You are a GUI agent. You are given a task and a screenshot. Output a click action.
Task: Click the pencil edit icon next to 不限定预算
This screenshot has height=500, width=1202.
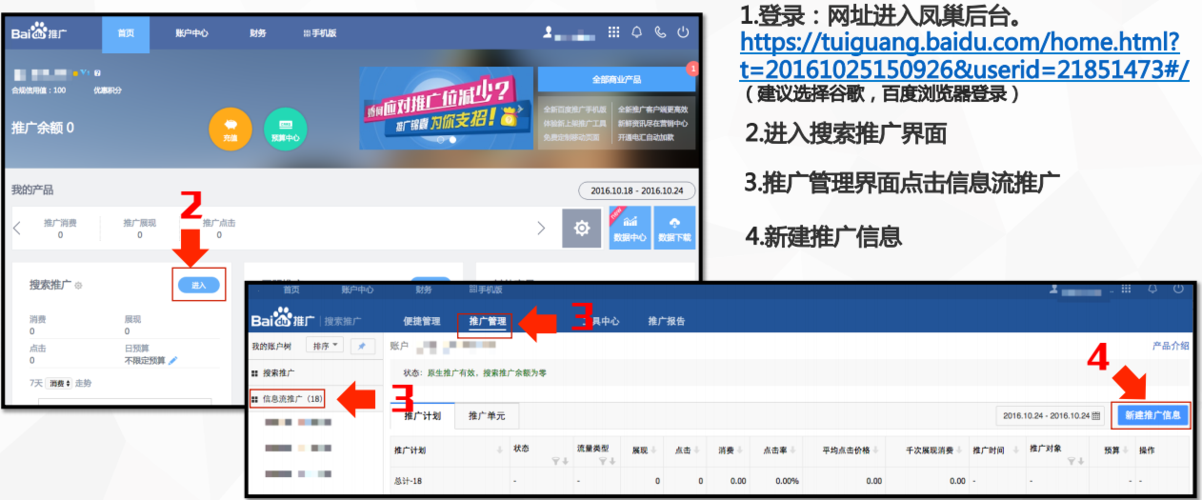pos(173,359)
